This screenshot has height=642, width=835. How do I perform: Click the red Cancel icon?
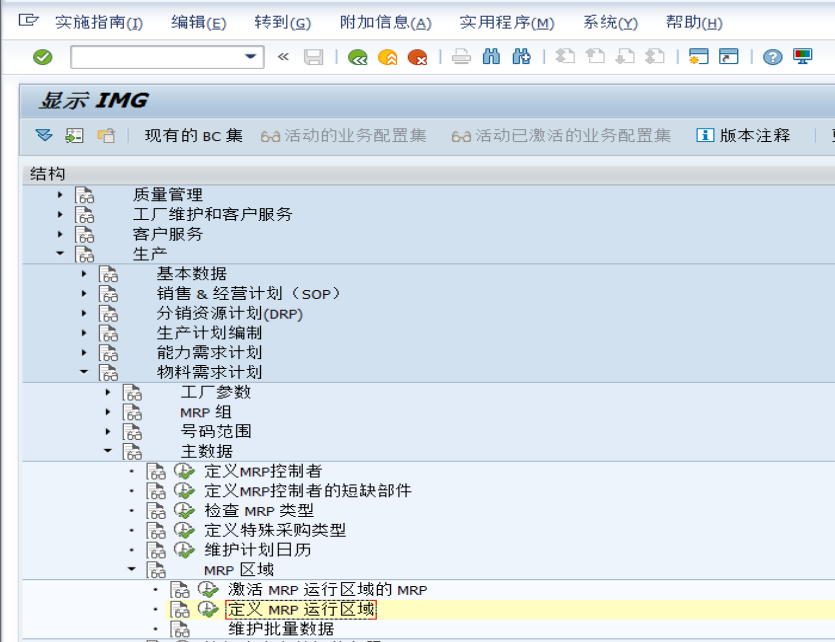coord(418,56)
